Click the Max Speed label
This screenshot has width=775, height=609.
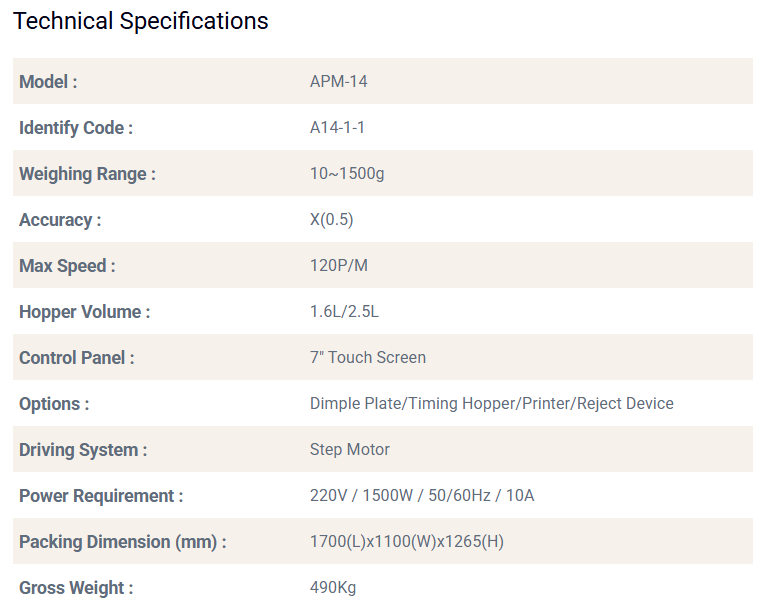[67, 266]
